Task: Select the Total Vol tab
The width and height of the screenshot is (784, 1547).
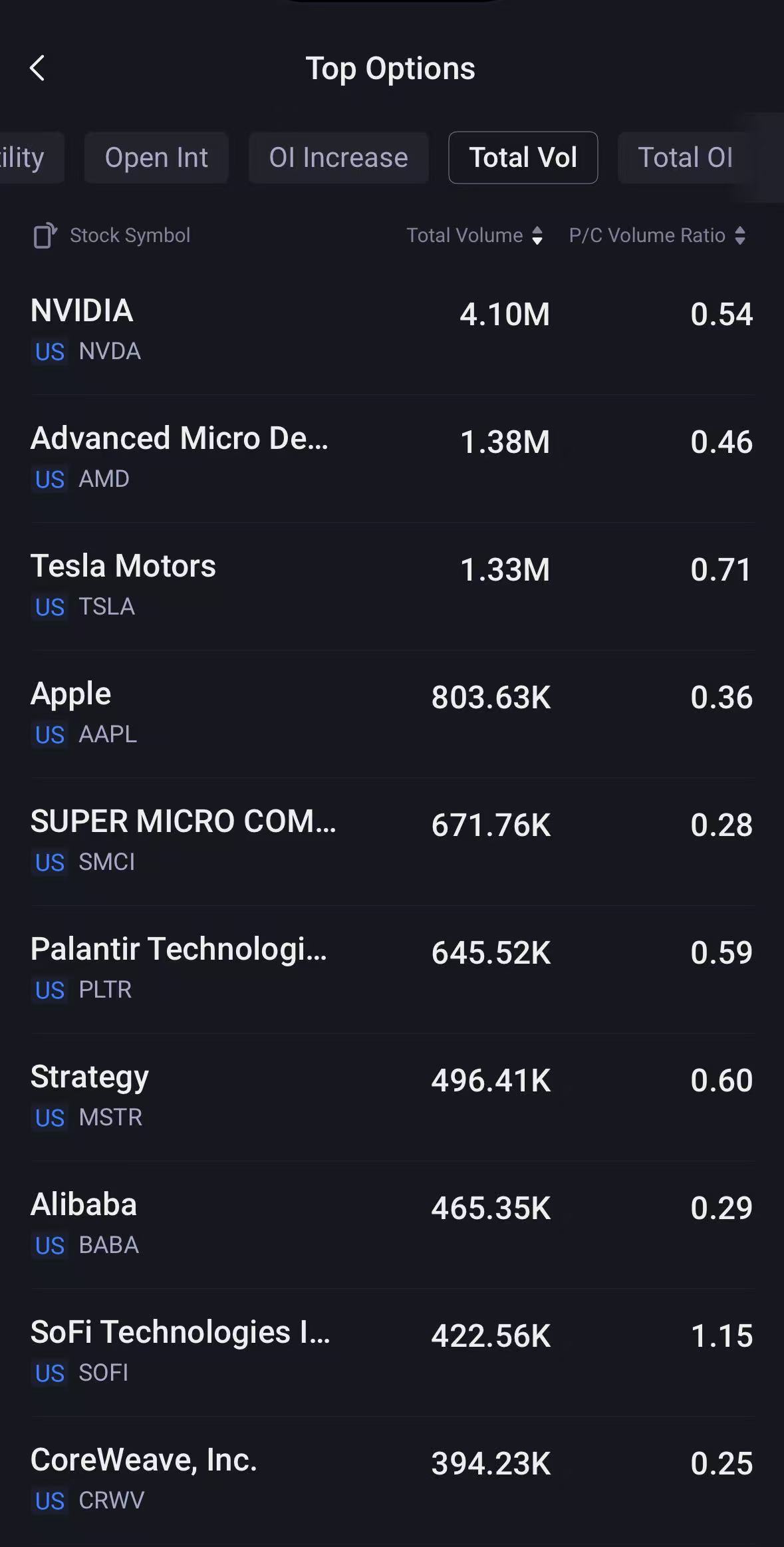Action: (x=523, y=158)
